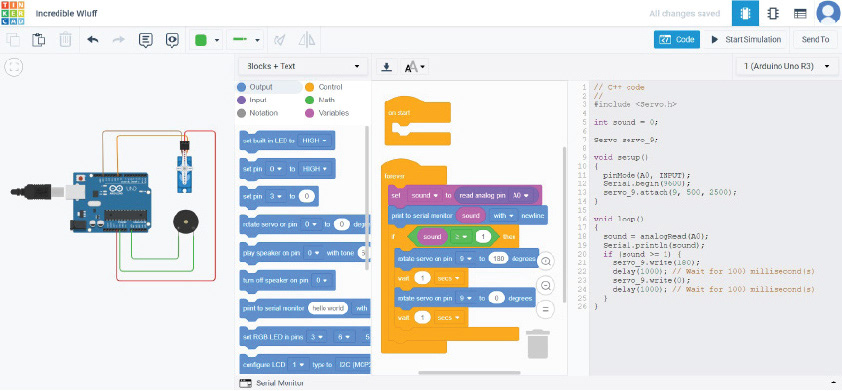Select the Math block category
The width and height of the screenshot is (842, 391).
tap(320, 100)
